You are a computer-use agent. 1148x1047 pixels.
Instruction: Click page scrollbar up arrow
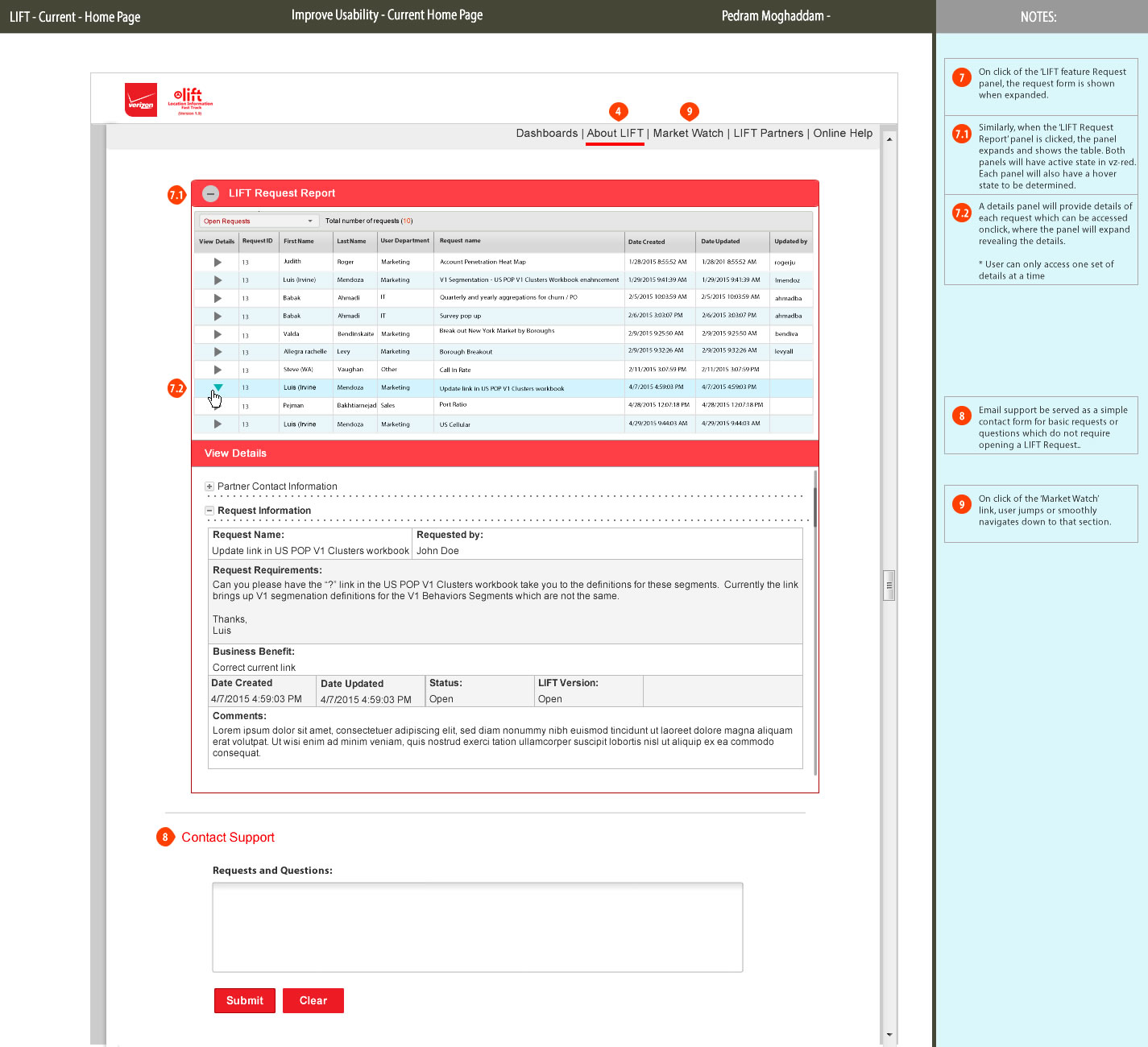pos(889,139)
